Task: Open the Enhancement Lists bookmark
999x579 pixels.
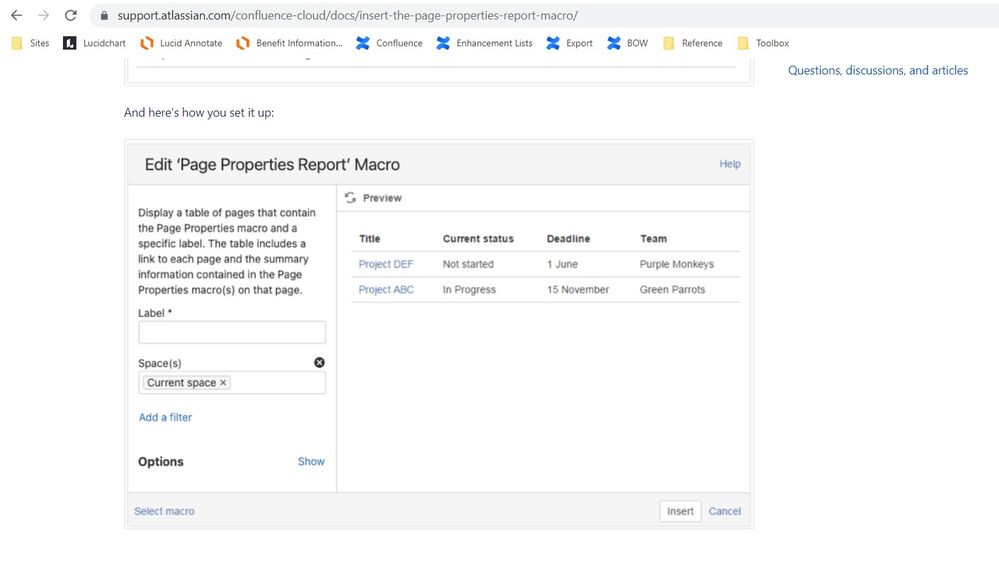Action: click(x=484, y=43)
